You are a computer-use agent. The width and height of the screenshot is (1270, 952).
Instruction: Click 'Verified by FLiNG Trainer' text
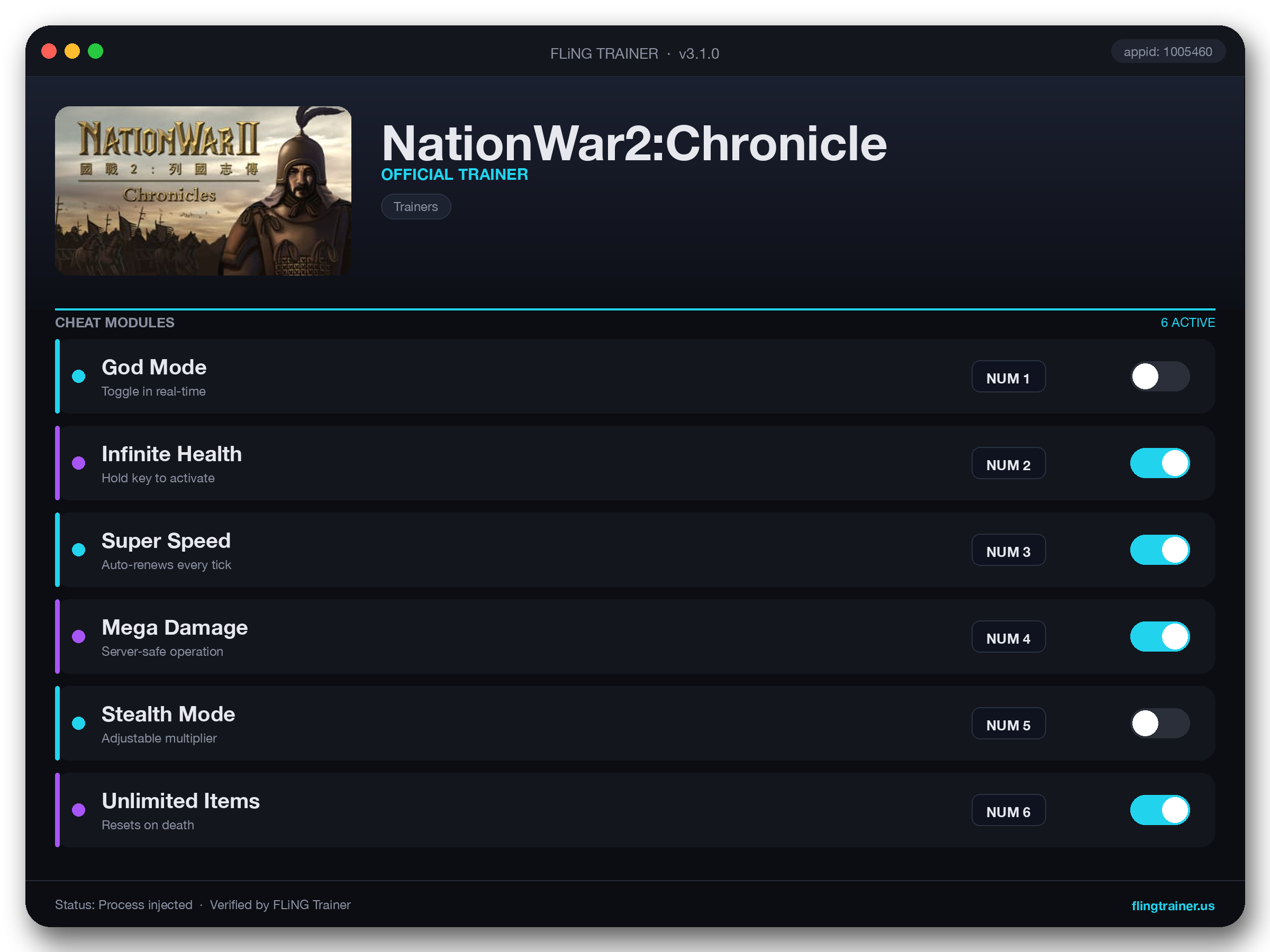280,905
